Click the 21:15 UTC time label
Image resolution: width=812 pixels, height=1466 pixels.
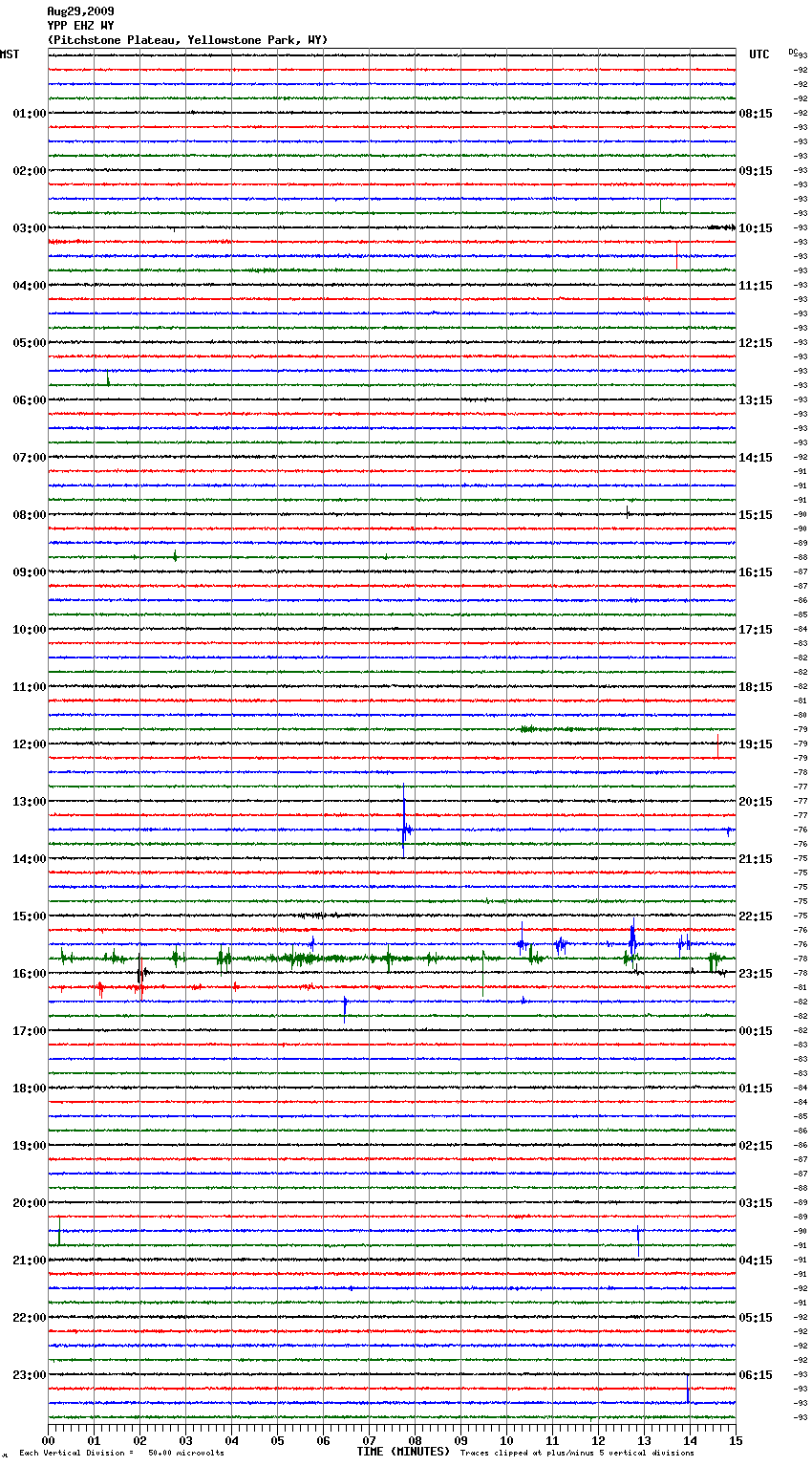tap(756, 859)
